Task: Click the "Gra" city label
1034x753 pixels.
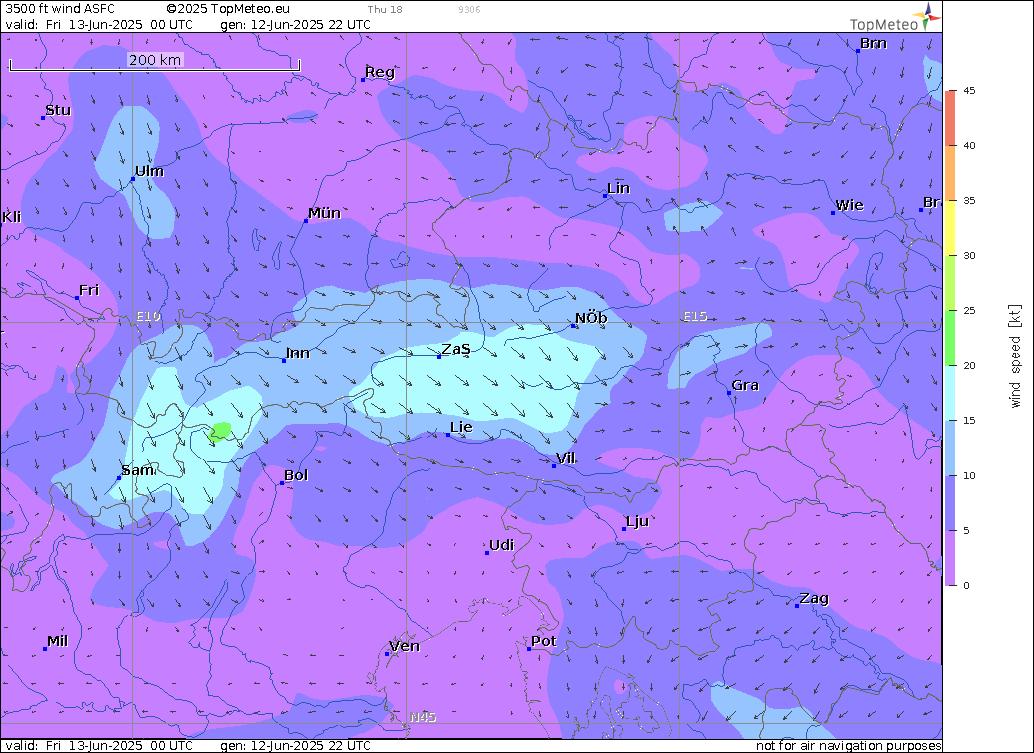Action: click(745, 385)
